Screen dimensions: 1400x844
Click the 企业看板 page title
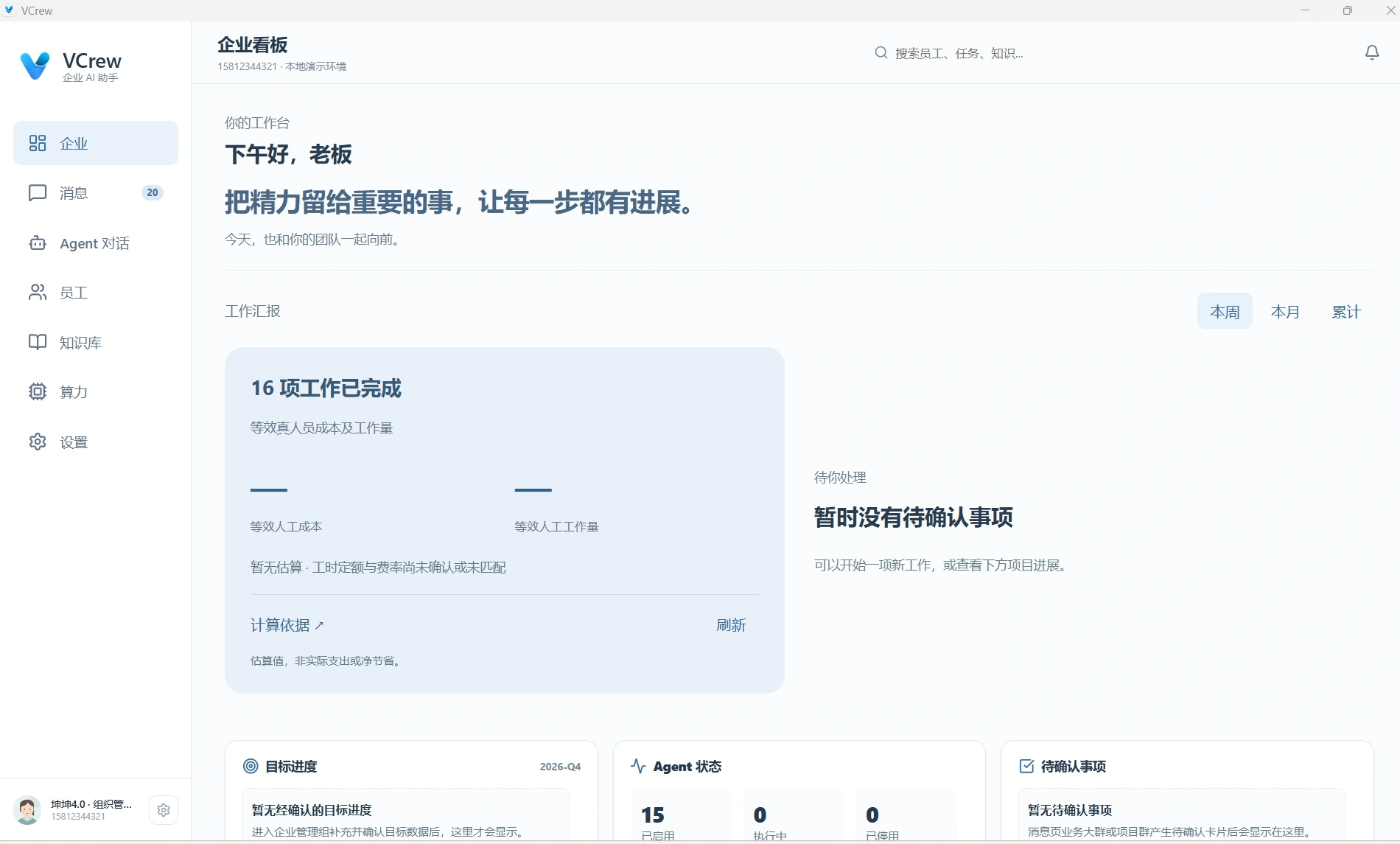point(252,45)
